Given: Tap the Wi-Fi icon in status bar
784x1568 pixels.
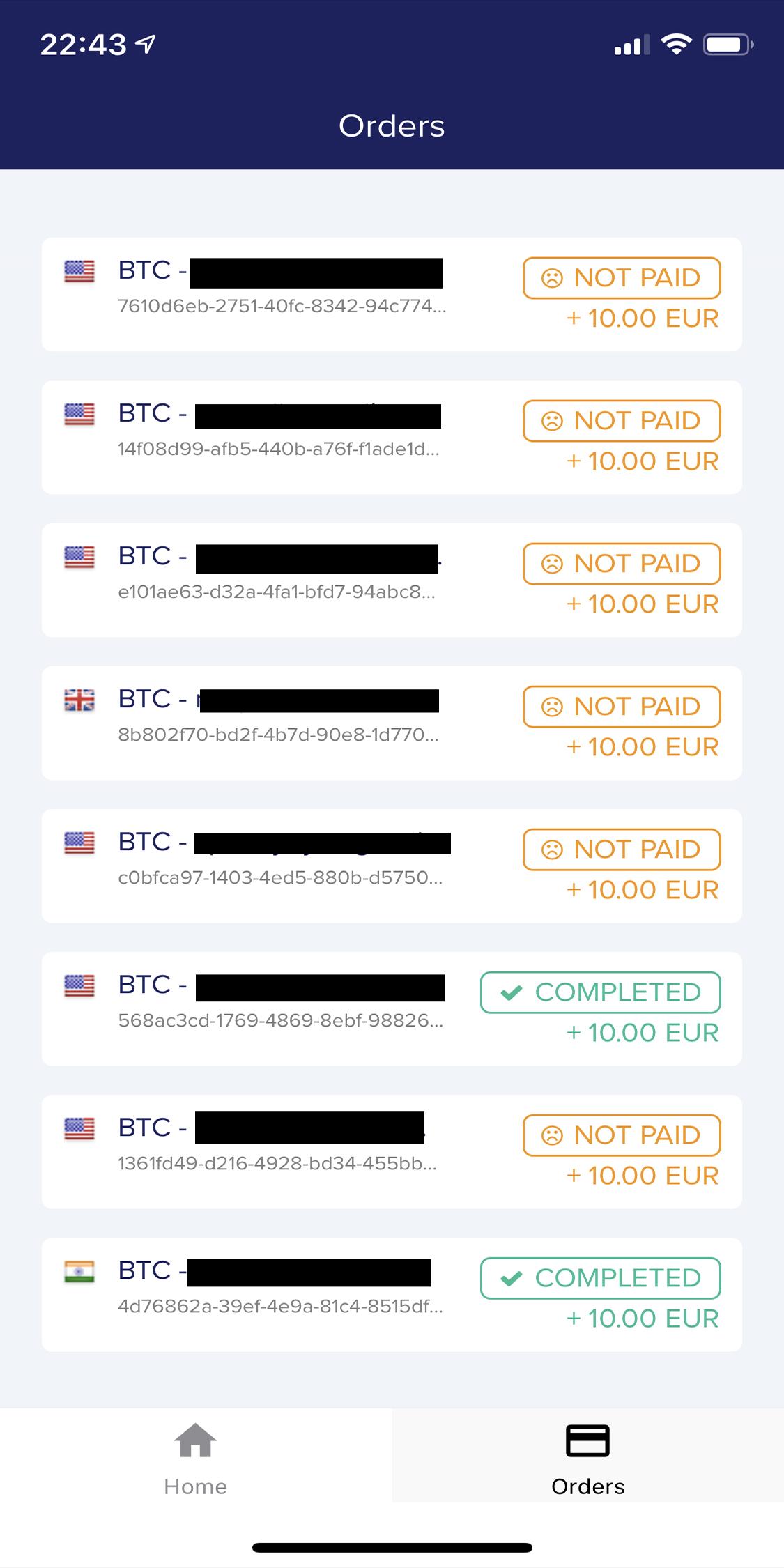Looking at the screenshot, I should pos(675,45).
